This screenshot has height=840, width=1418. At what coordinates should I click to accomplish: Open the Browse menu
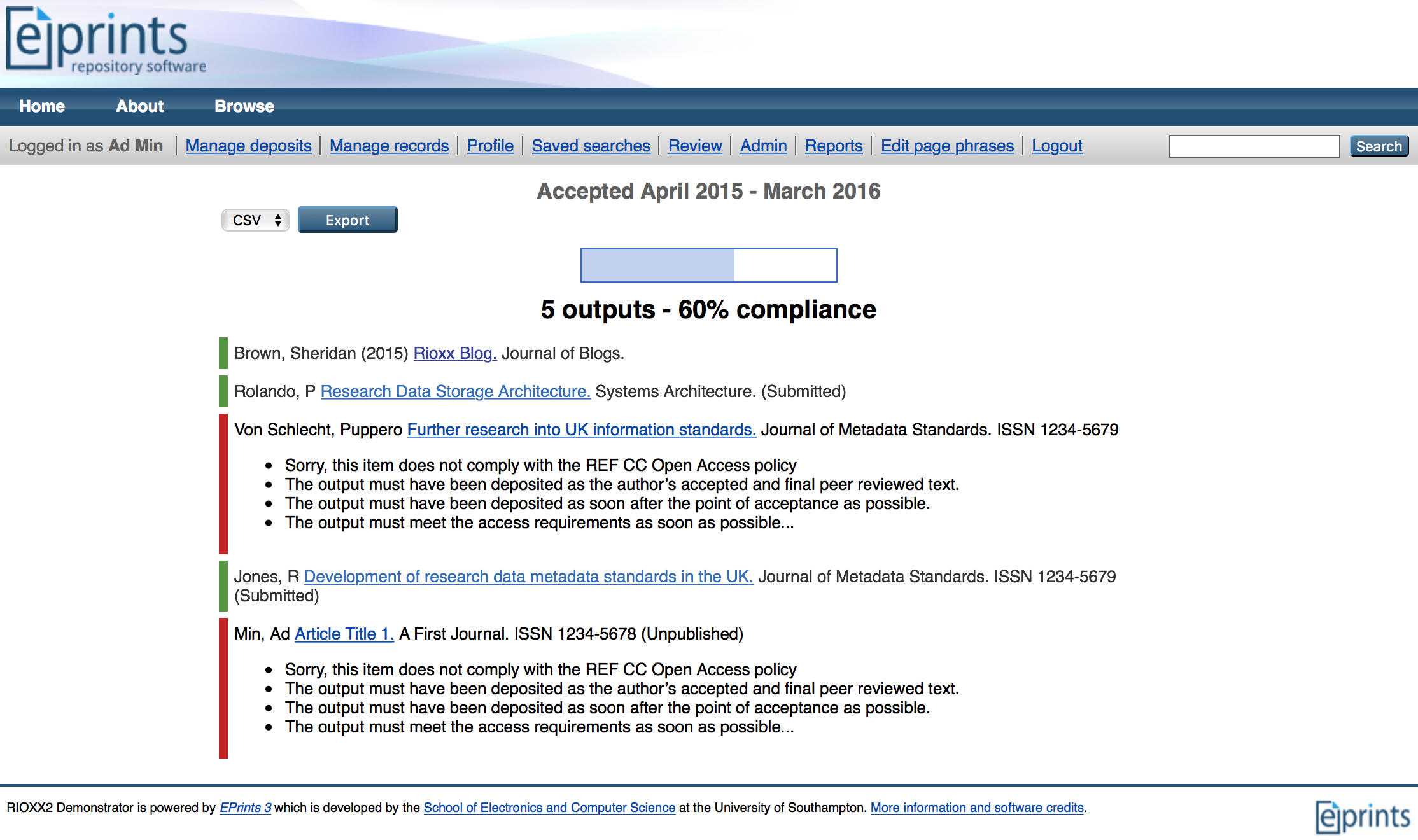(x=244, y=106)
